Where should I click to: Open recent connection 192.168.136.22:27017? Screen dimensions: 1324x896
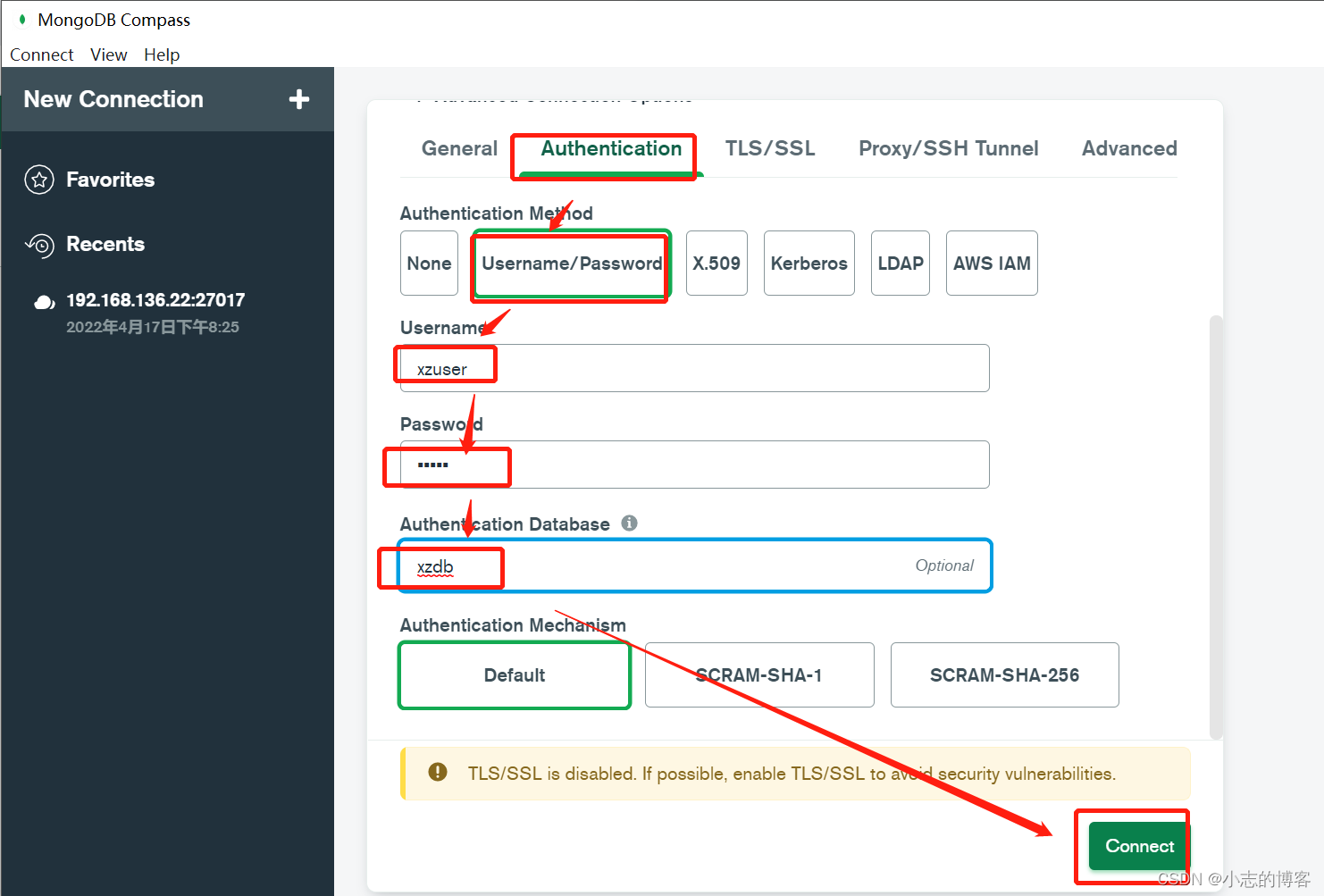click(x=155, y=300)
